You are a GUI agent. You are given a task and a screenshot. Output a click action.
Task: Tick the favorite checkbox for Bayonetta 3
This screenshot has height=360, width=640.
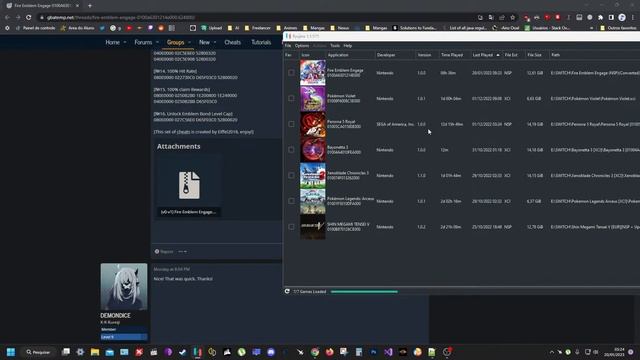[x=291, y=150]
